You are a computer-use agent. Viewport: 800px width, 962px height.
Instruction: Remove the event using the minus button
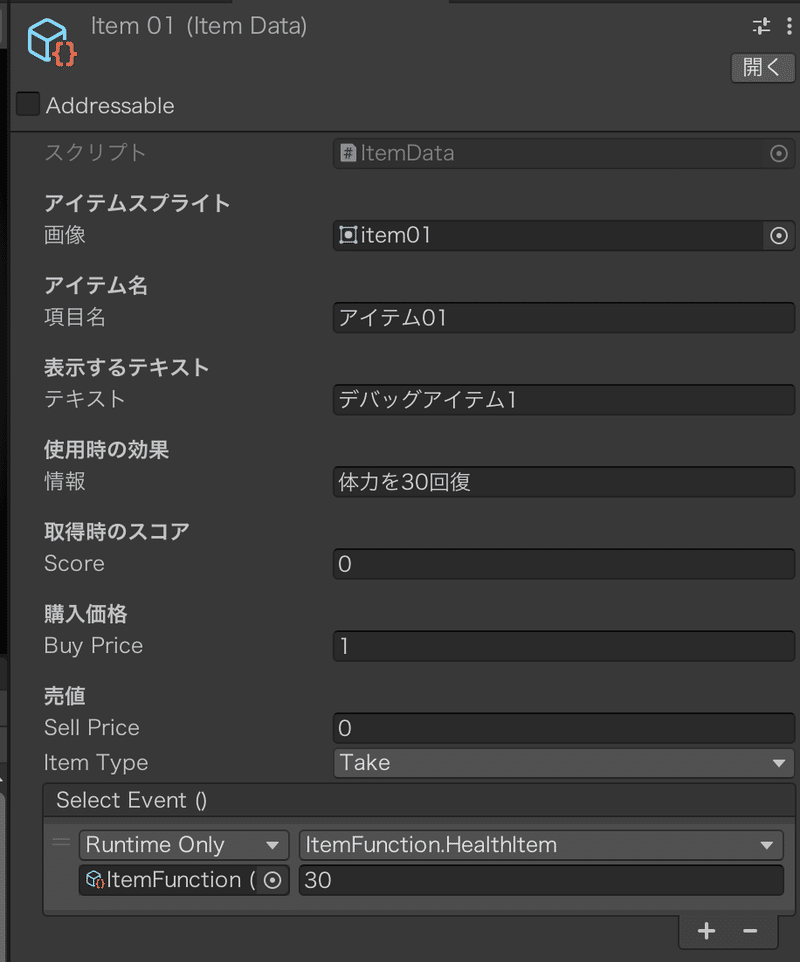pos(750,931)
